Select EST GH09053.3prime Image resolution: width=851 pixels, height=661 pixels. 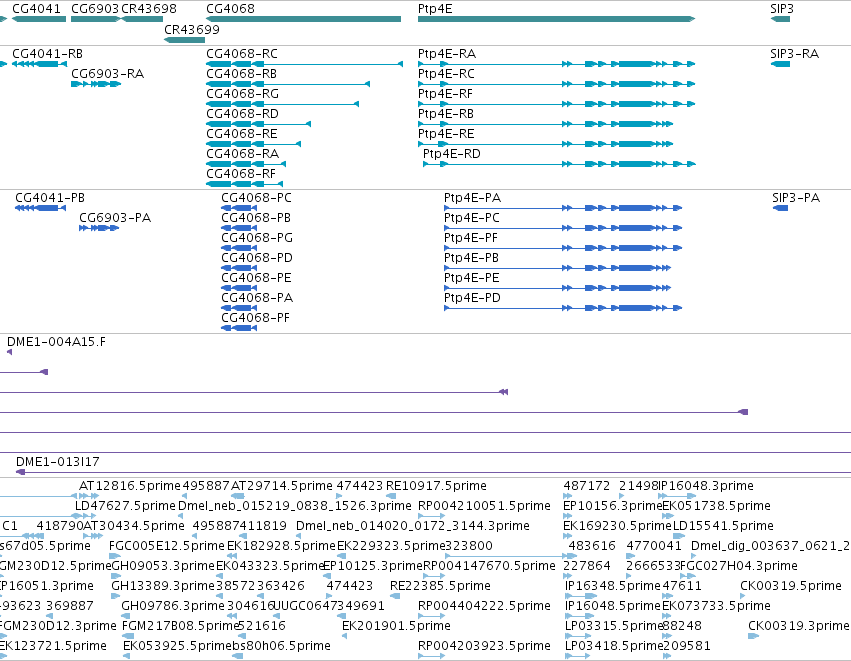[x=163, y=566]
